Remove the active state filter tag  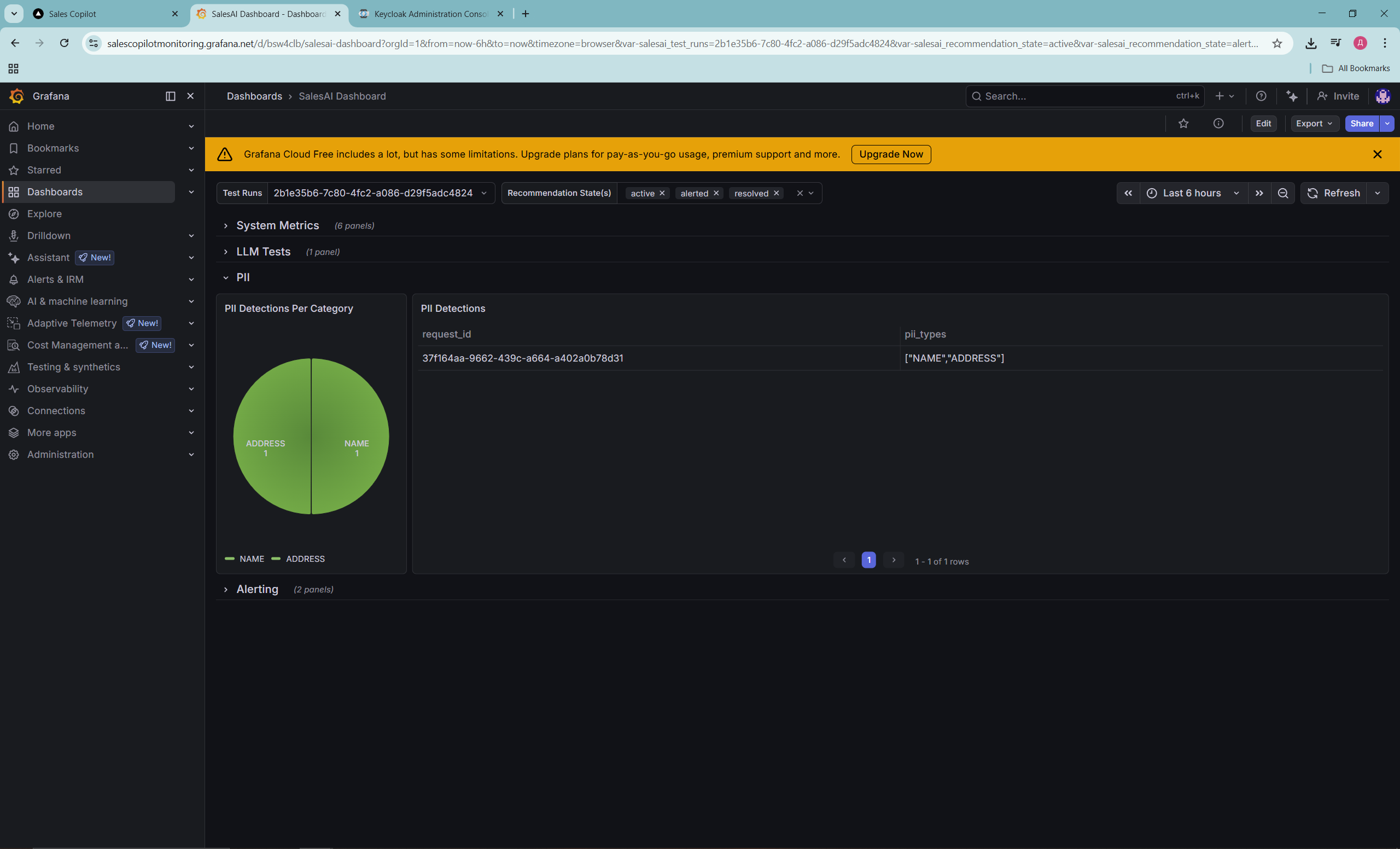click(x=662, y=193)
